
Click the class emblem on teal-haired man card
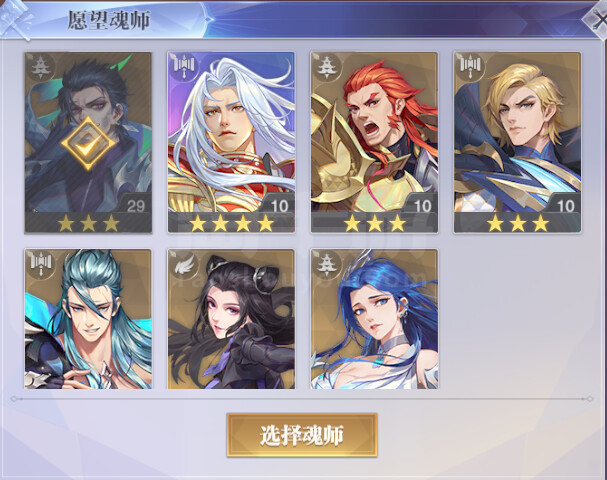[x=41, y=264]
